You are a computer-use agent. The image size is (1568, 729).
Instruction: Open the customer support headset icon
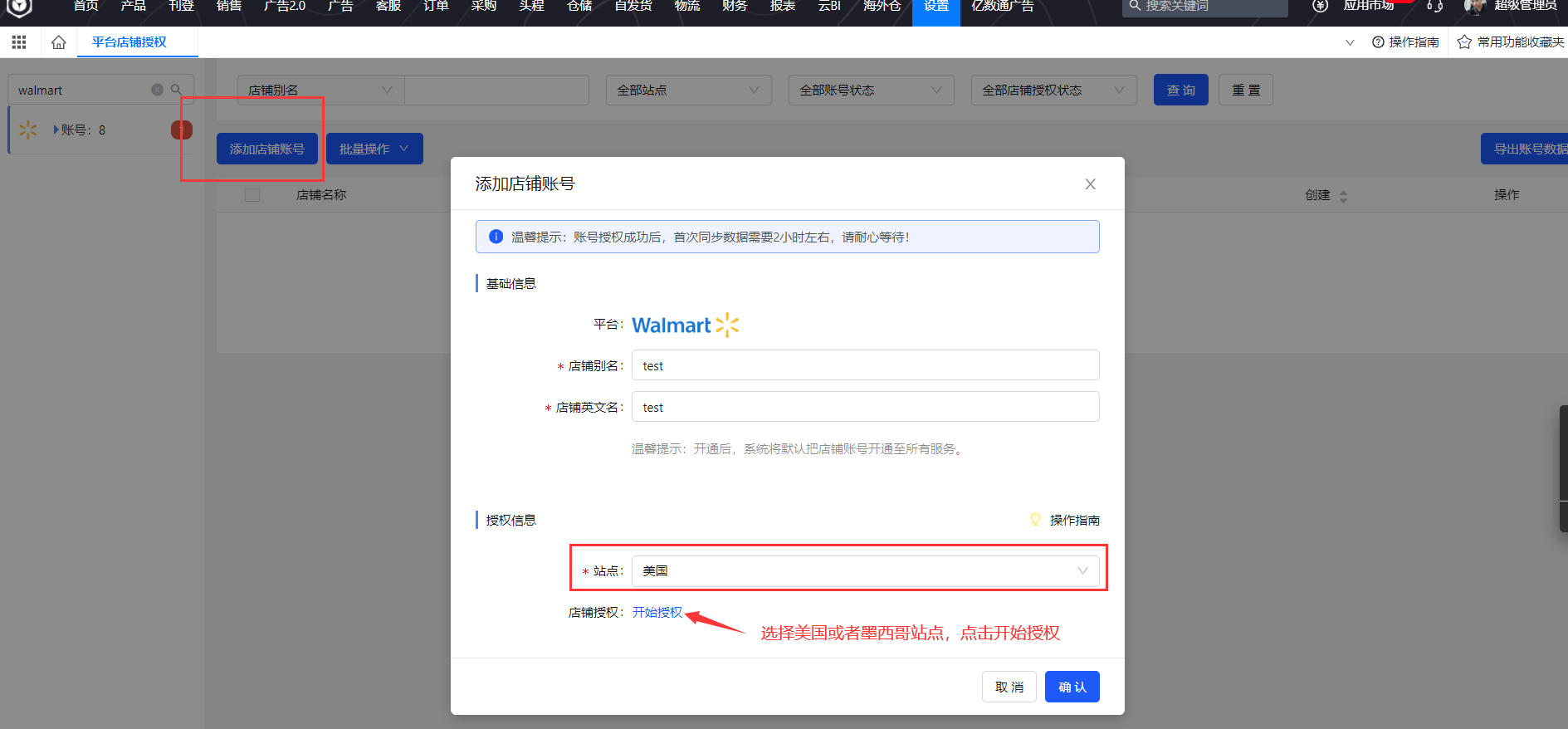[x=1434, y=6]
